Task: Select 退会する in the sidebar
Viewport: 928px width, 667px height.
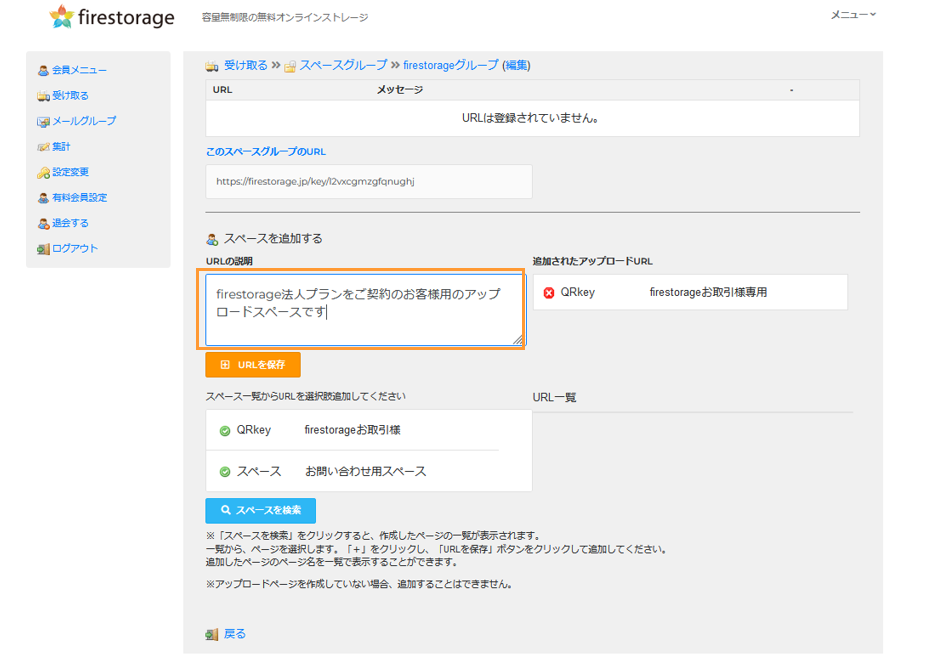Action: (70, 223)
